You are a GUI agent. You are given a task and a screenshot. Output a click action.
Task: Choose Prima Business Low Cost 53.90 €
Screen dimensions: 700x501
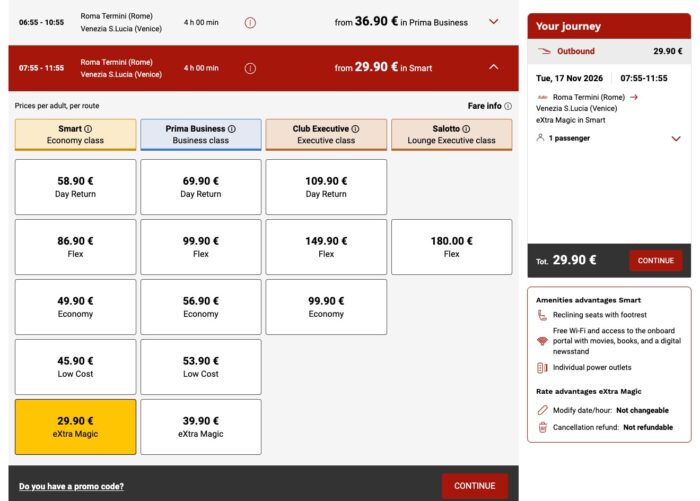click(x=201, y=367)
